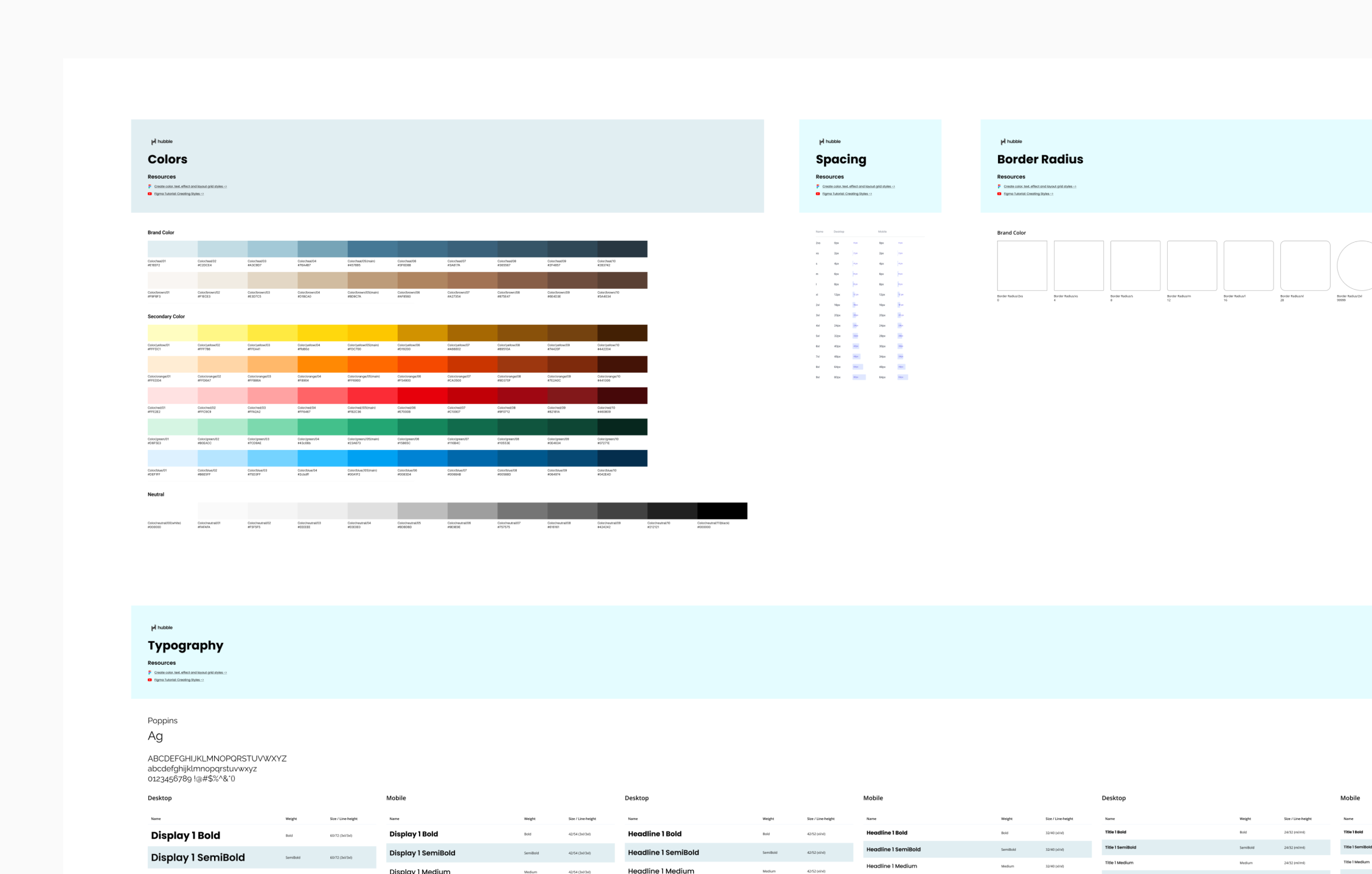Viewport: 1372px width, 874px height.
Task: Select the Border Radius/2xs square sample
Action: pyautogui.click(x=1022, y=266)
